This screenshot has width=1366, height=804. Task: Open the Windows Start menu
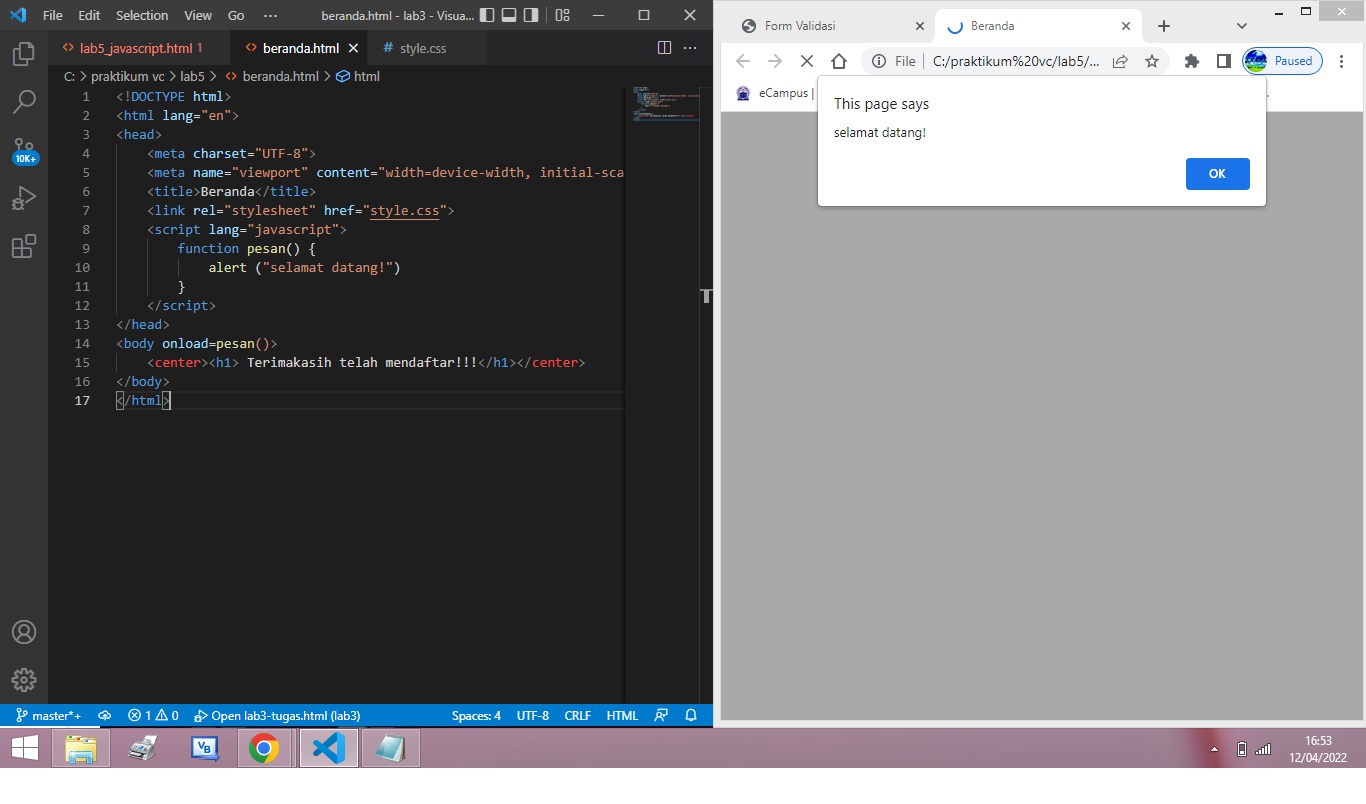coord(25,748)
